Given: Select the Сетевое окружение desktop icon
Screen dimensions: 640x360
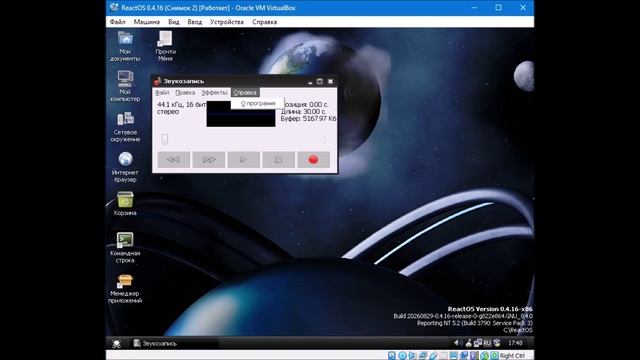Looking at the screenshot, I should point(125,127).
